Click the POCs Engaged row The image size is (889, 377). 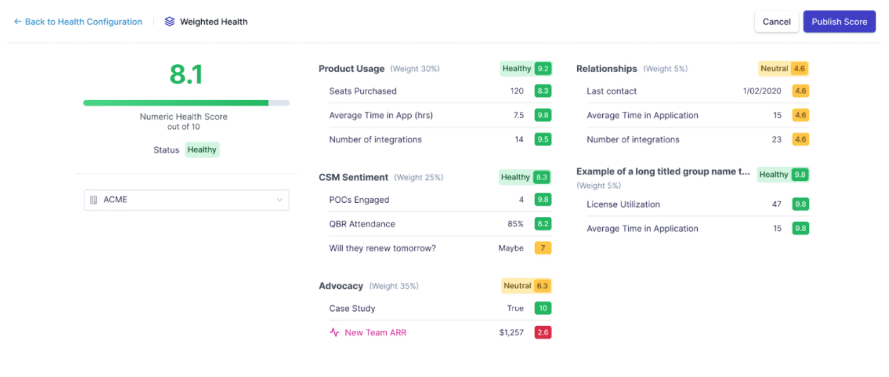pyautogui.click(x=440, y=200)
